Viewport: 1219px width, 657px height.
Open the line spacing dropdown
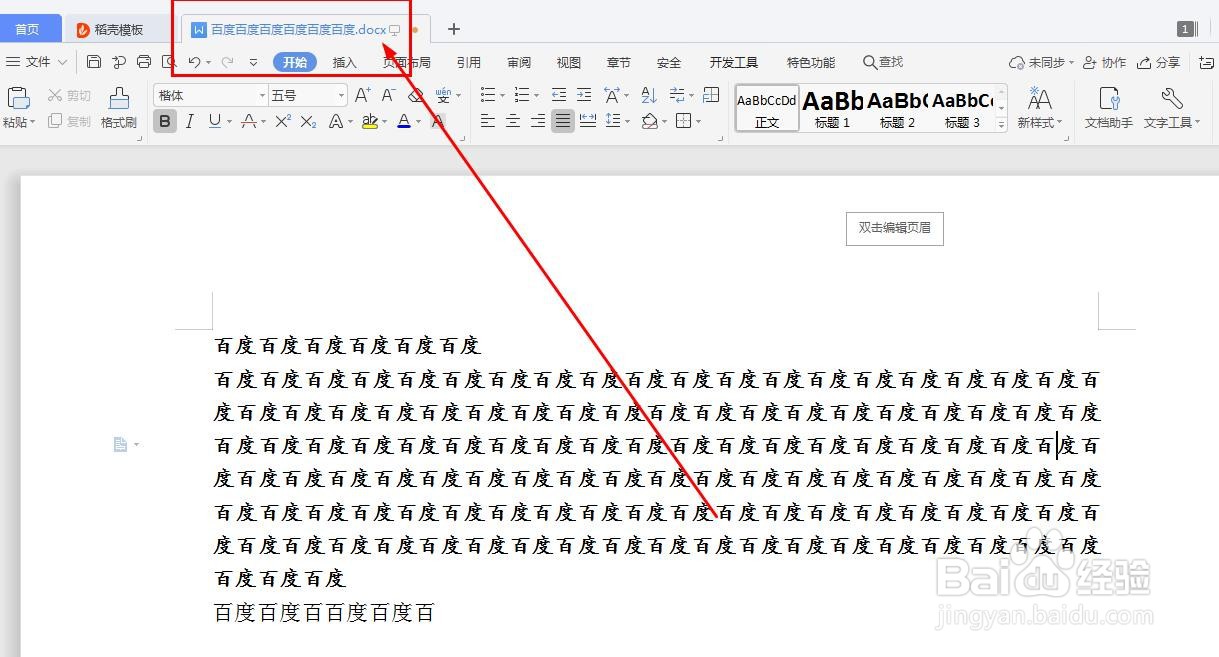coord(626,121)
